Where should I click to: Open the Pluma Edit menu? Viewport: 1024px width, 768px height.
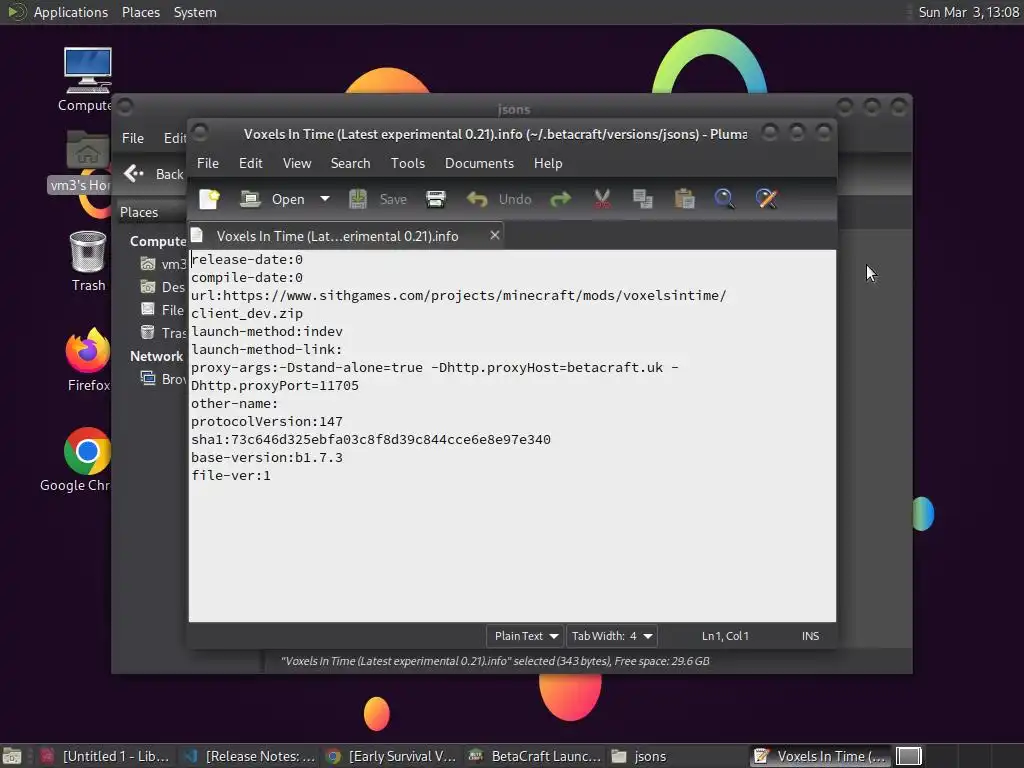click(x=250, y=163)
